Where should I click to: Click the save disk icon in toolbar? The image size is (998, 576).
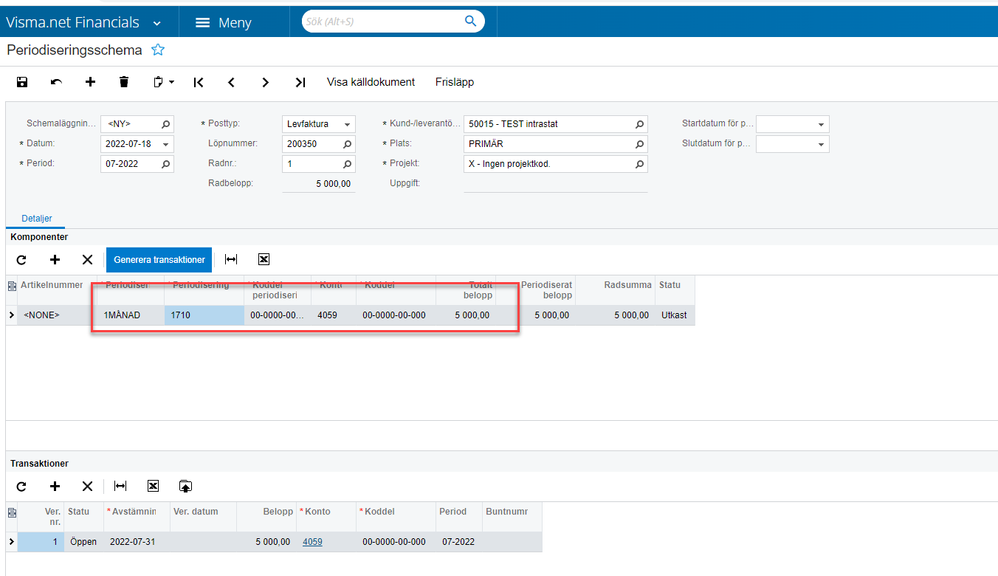pos(22,82)
